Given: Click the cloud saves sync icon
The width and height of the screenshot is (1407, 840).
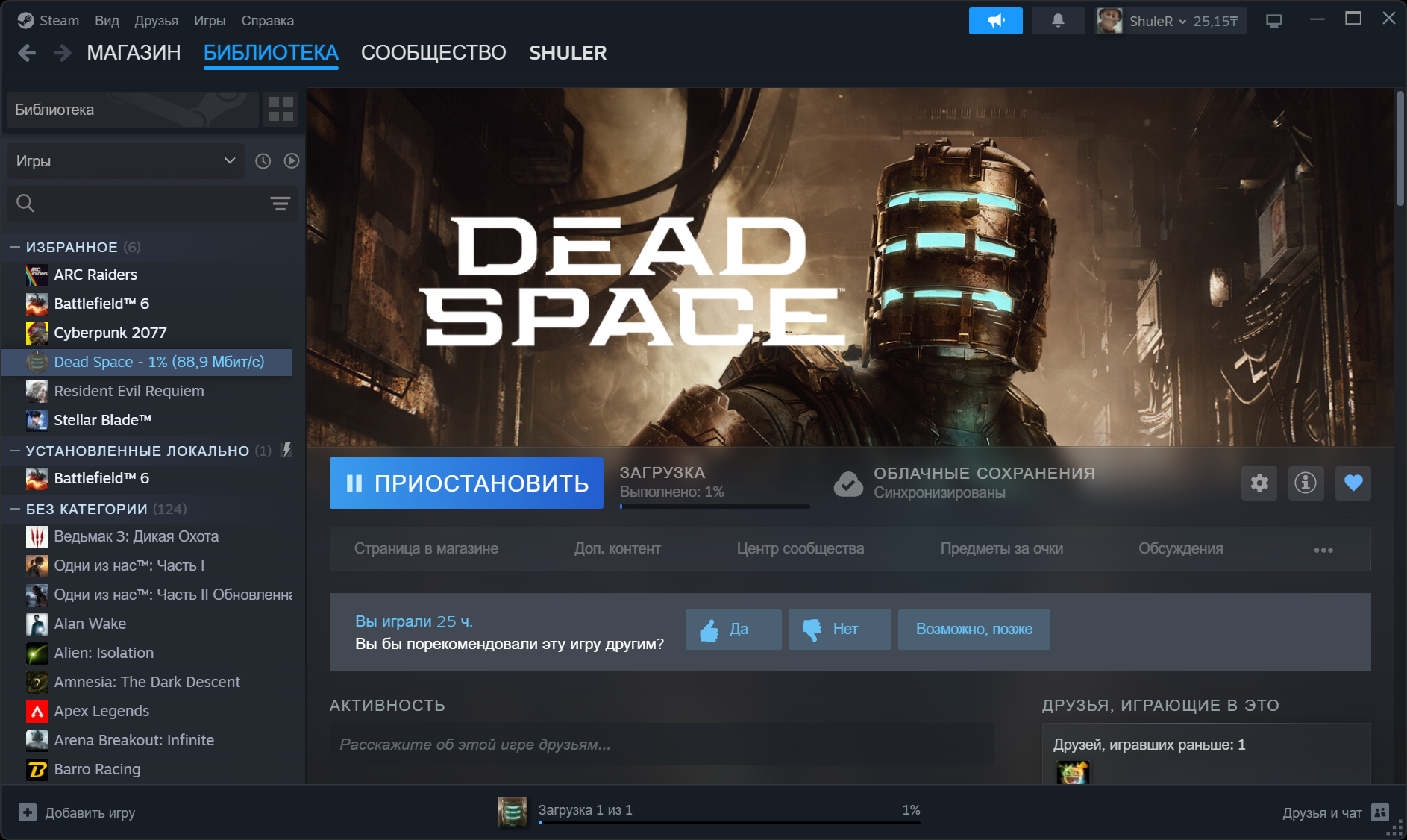Looking at the screenshot, I should [x=848, y=483].
